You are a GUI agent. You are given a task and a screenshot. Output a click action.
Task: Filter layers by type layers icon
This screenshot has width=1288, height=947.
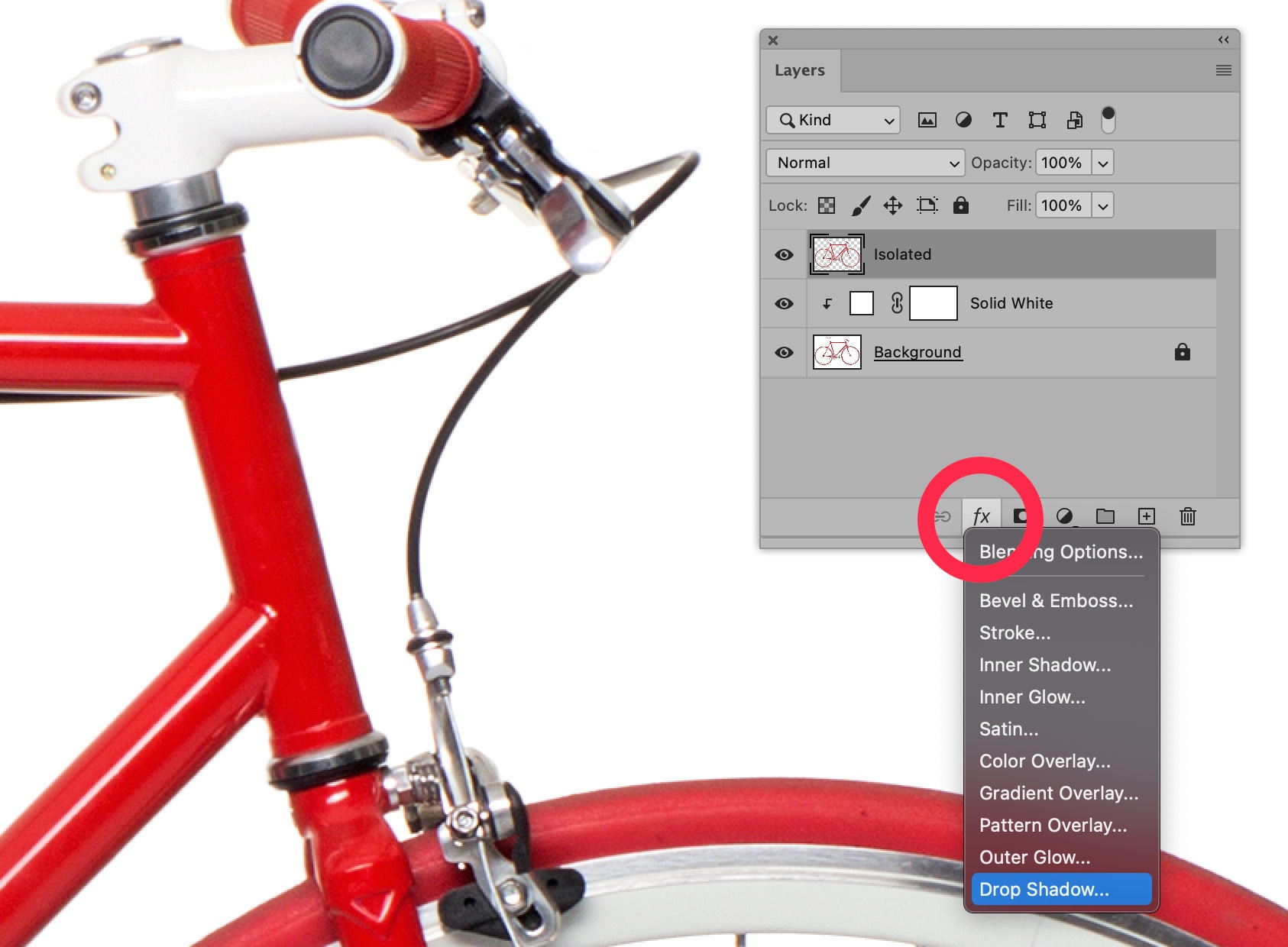tap(1000, 120)
